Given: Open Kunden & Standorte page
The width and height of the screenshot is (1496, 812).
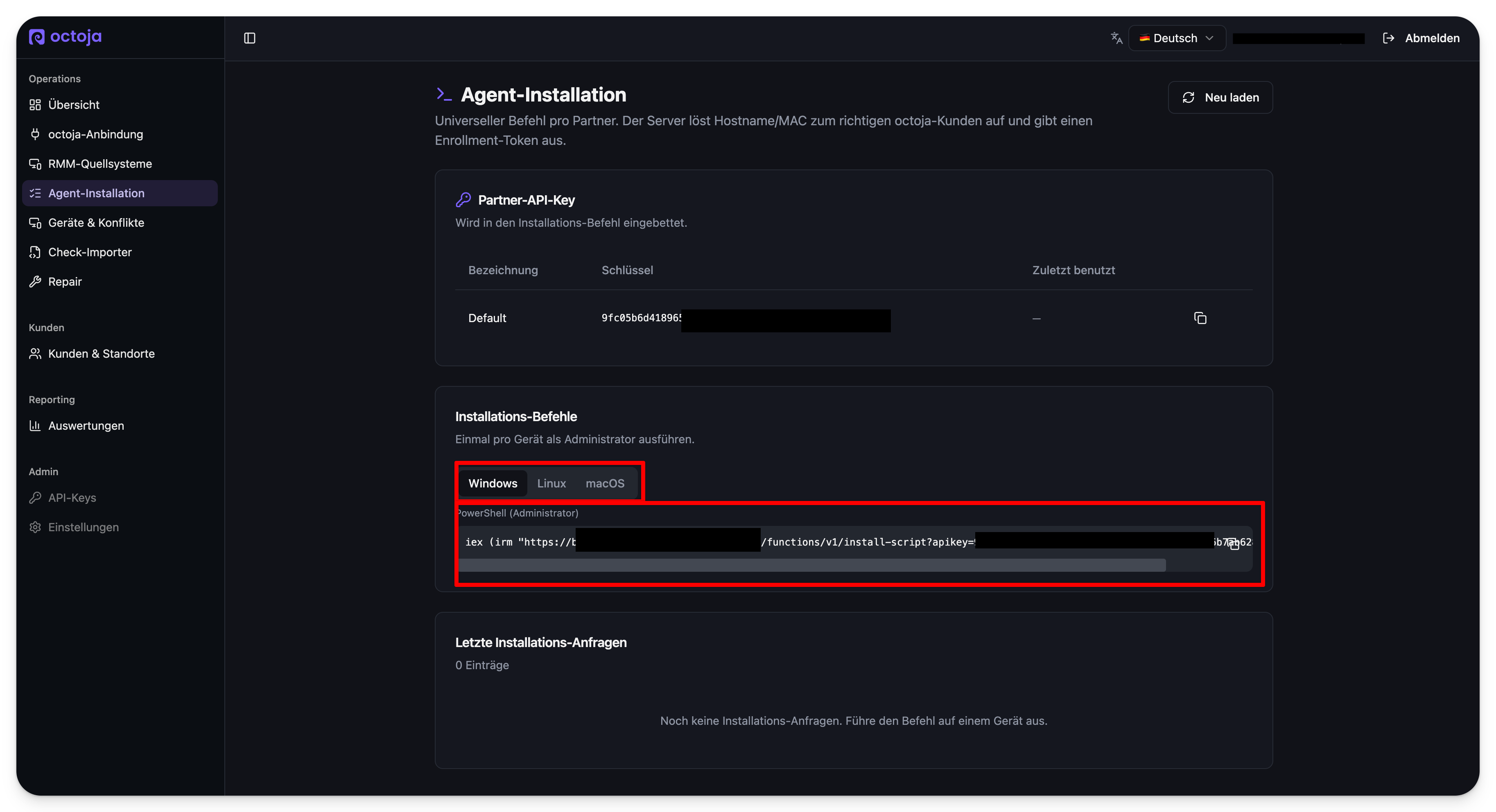Looking at the screenshot, I should pos(120,354).
